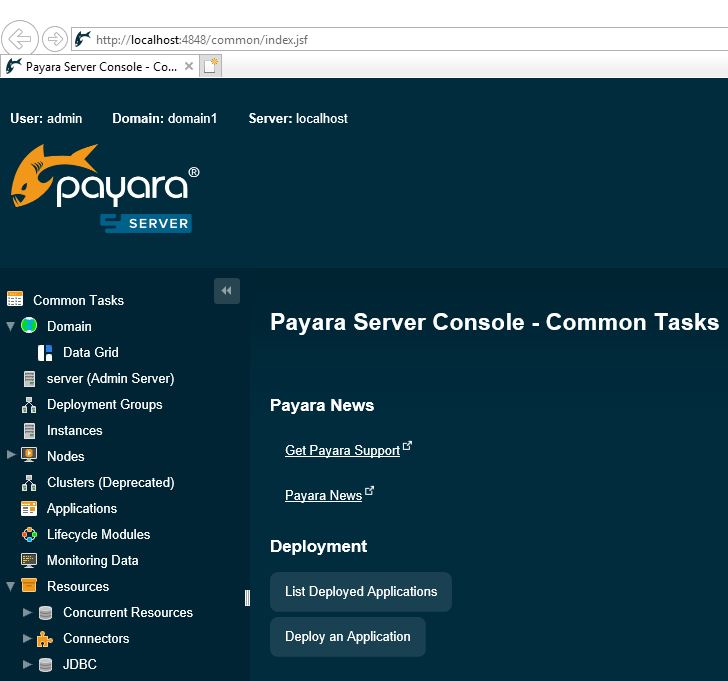
Task: Select the Payara Server Console browser tab
Action: [x=99, y=66]
